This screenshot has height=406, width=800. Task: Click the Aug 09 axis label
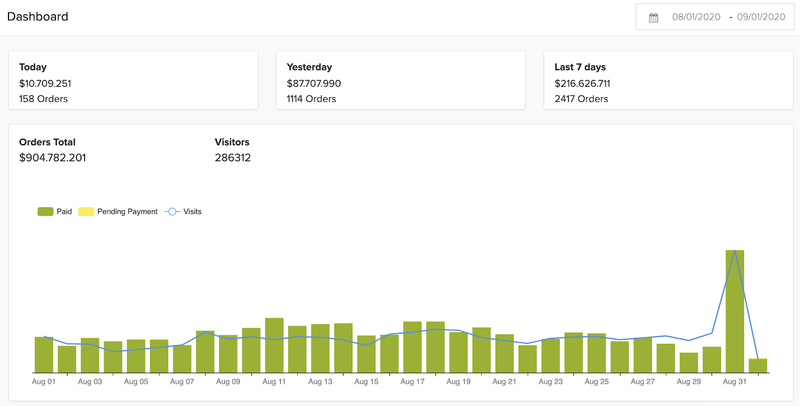click(228, 382)
